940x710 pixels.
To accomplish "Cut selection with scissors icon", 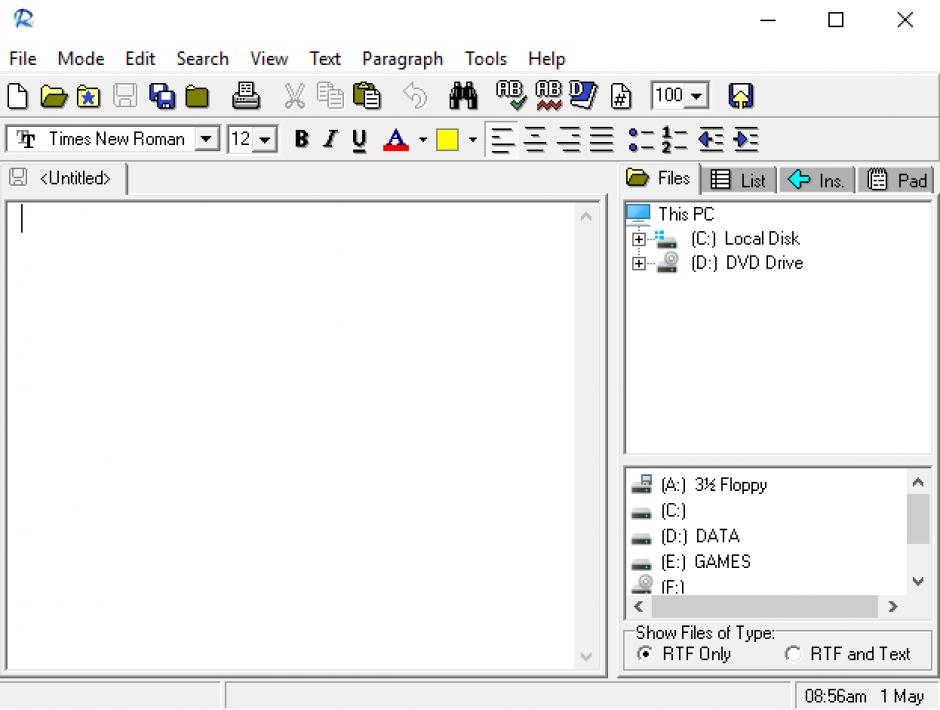I will pyautogui.click(x=294, y=96).
